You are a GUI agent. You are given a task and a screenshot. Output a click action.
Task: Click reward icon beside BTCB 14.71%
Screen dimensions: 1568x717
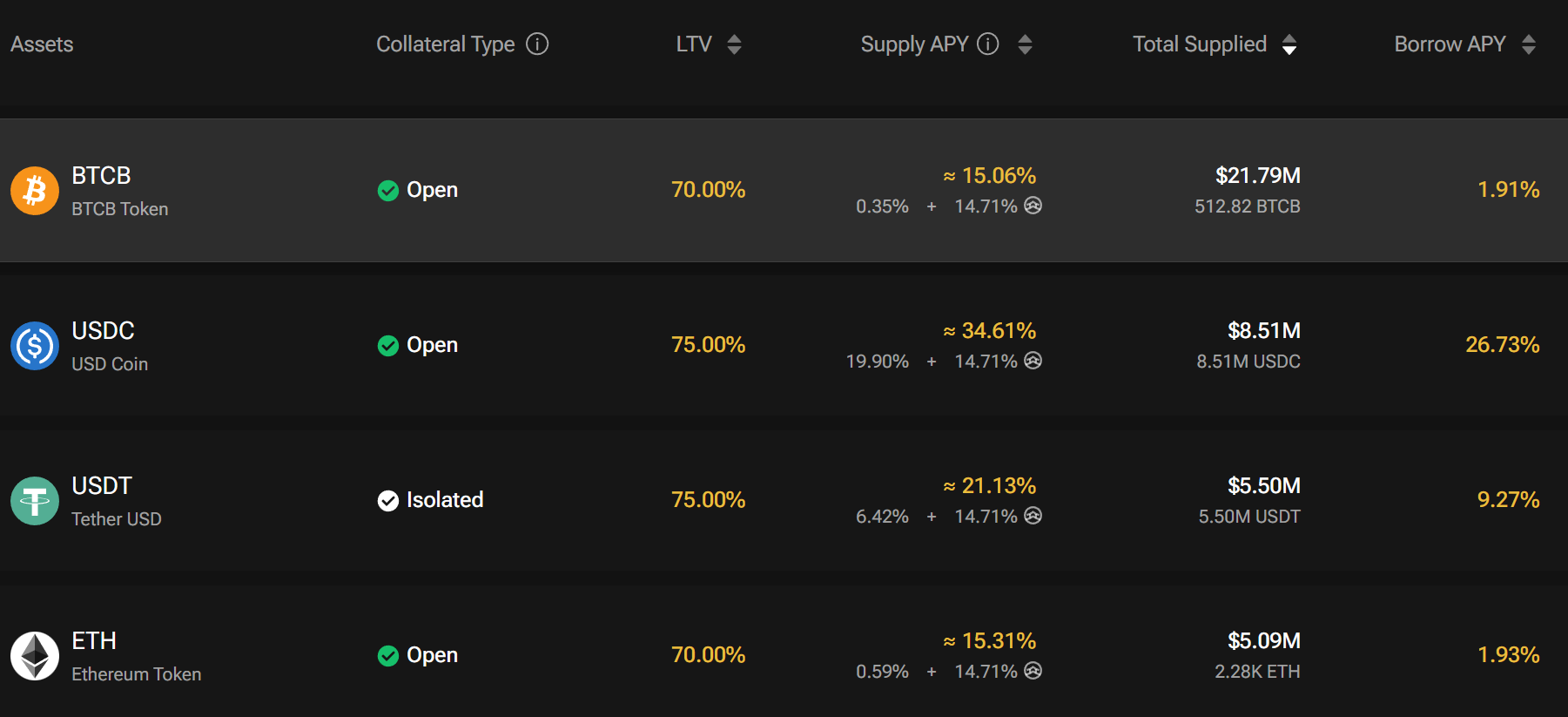tap(1033, 206)
